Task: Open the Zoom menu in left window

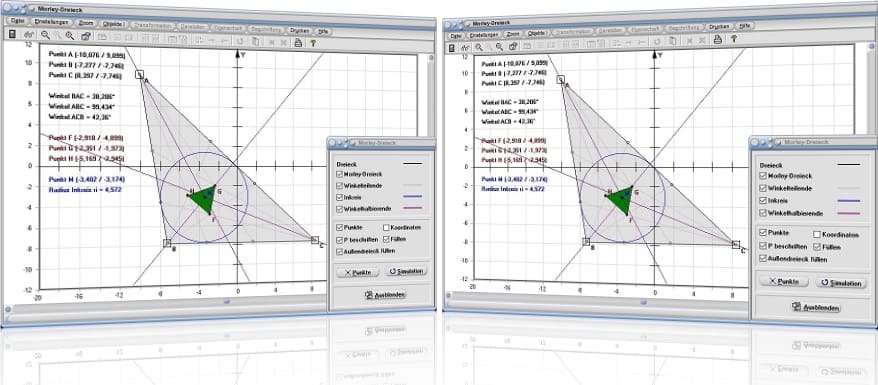Action: click(86, 24)
